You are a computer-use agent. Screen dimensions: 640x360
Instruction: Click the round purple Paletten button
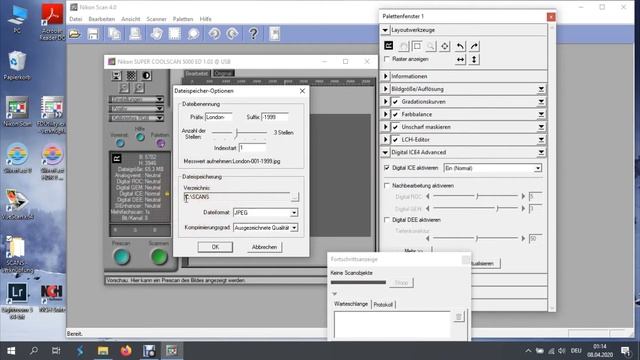(x=160, y=143)
